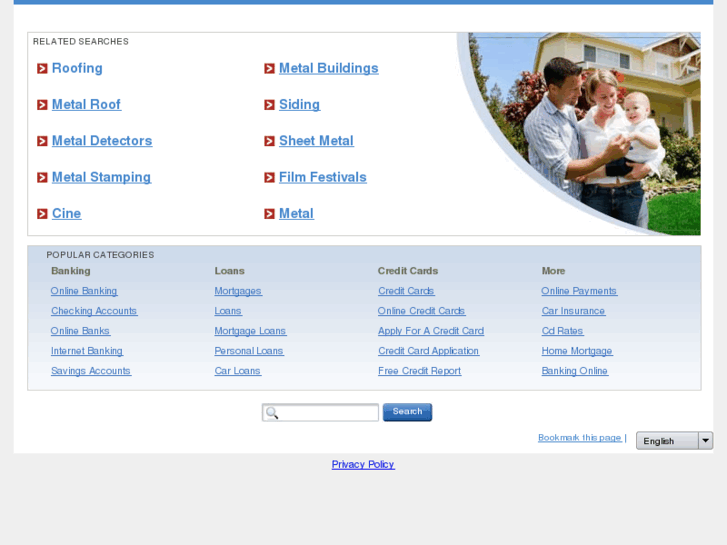This screenshot has width=727, height=545.
Task: Click the red arrow icon beside Metal Detectors
Action: coord(42,141)
